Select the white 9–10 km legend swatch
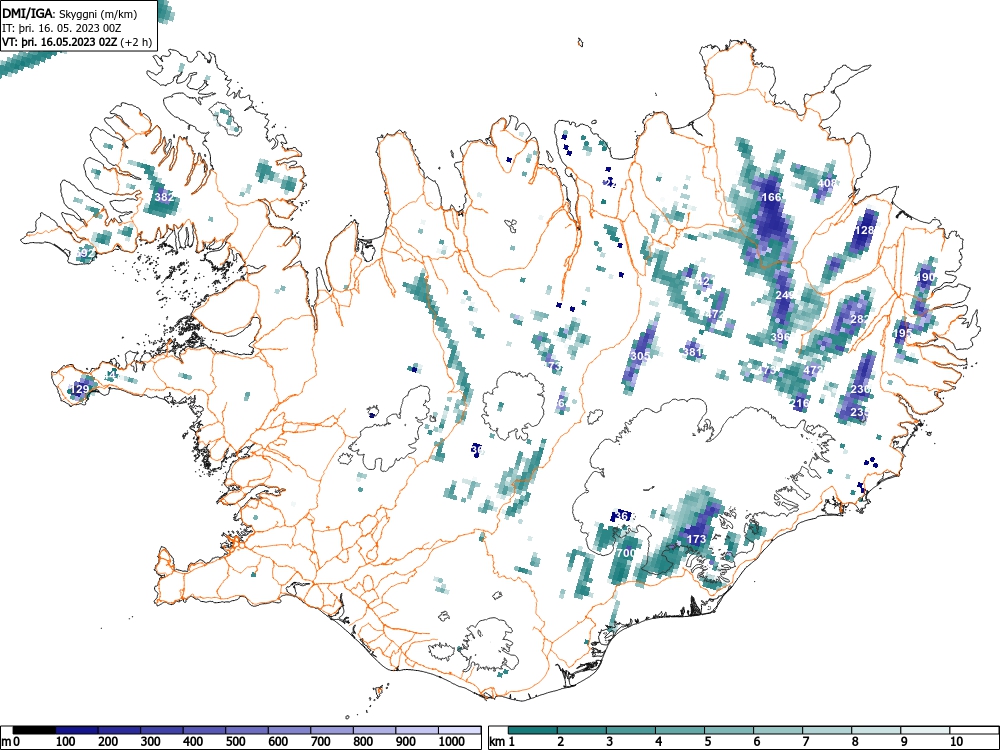 [925, 730]
